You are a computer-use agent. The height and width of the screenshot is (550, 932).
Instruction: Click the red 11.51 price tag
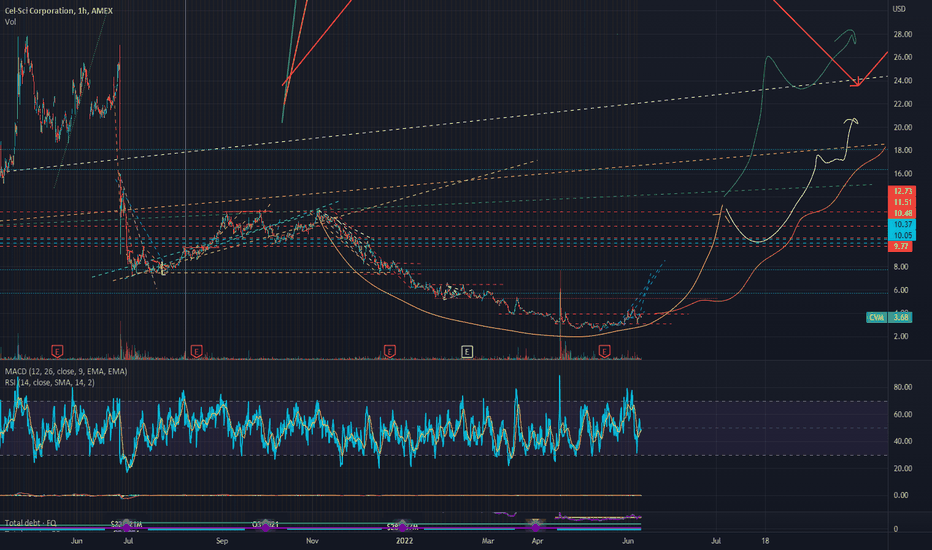pos(902,202)
